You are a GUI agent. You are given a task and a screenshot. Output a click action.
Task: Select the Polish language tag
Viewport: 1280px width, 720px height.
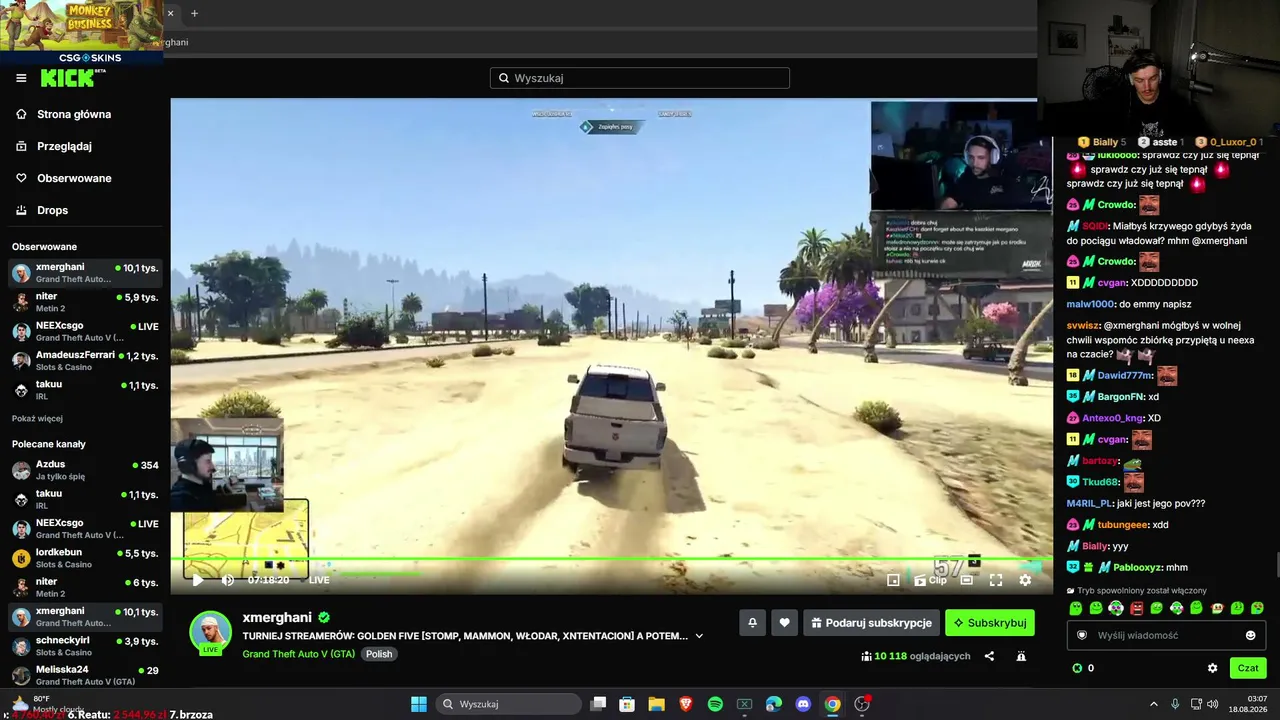point(379,654)
